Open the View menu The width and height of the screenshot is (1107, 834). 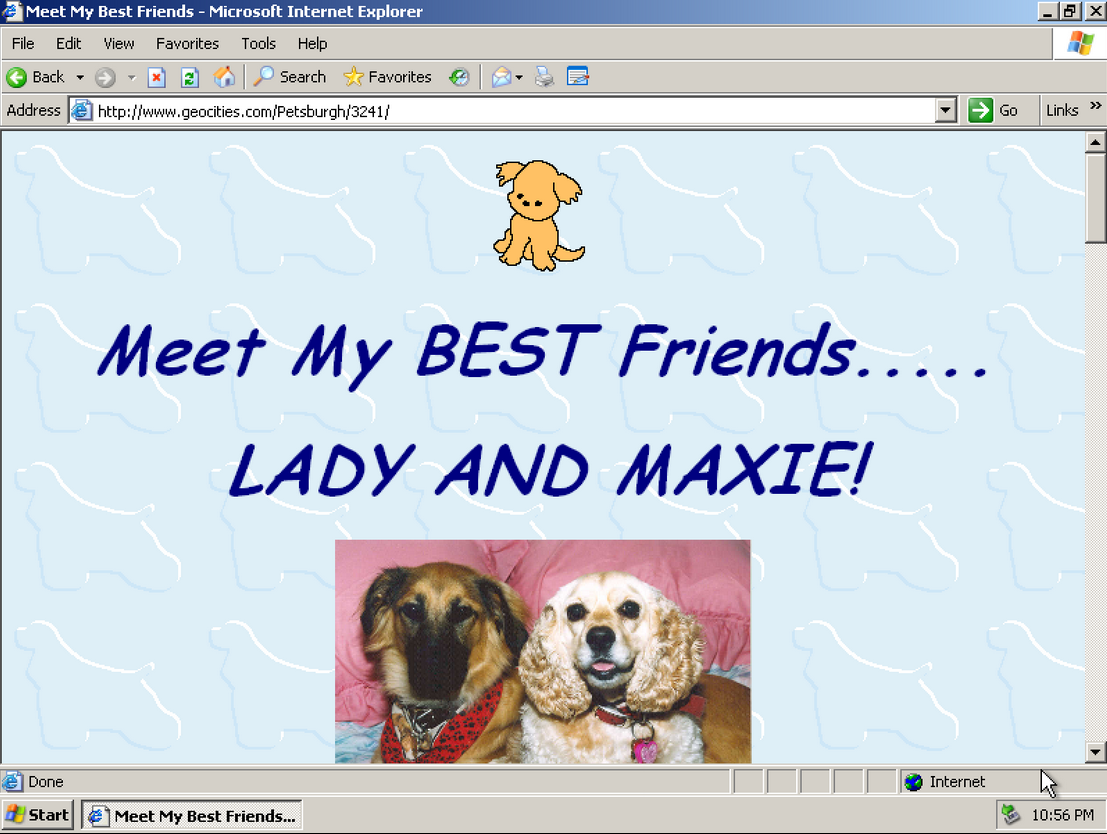pyautogui.click(x=119, y=43)
